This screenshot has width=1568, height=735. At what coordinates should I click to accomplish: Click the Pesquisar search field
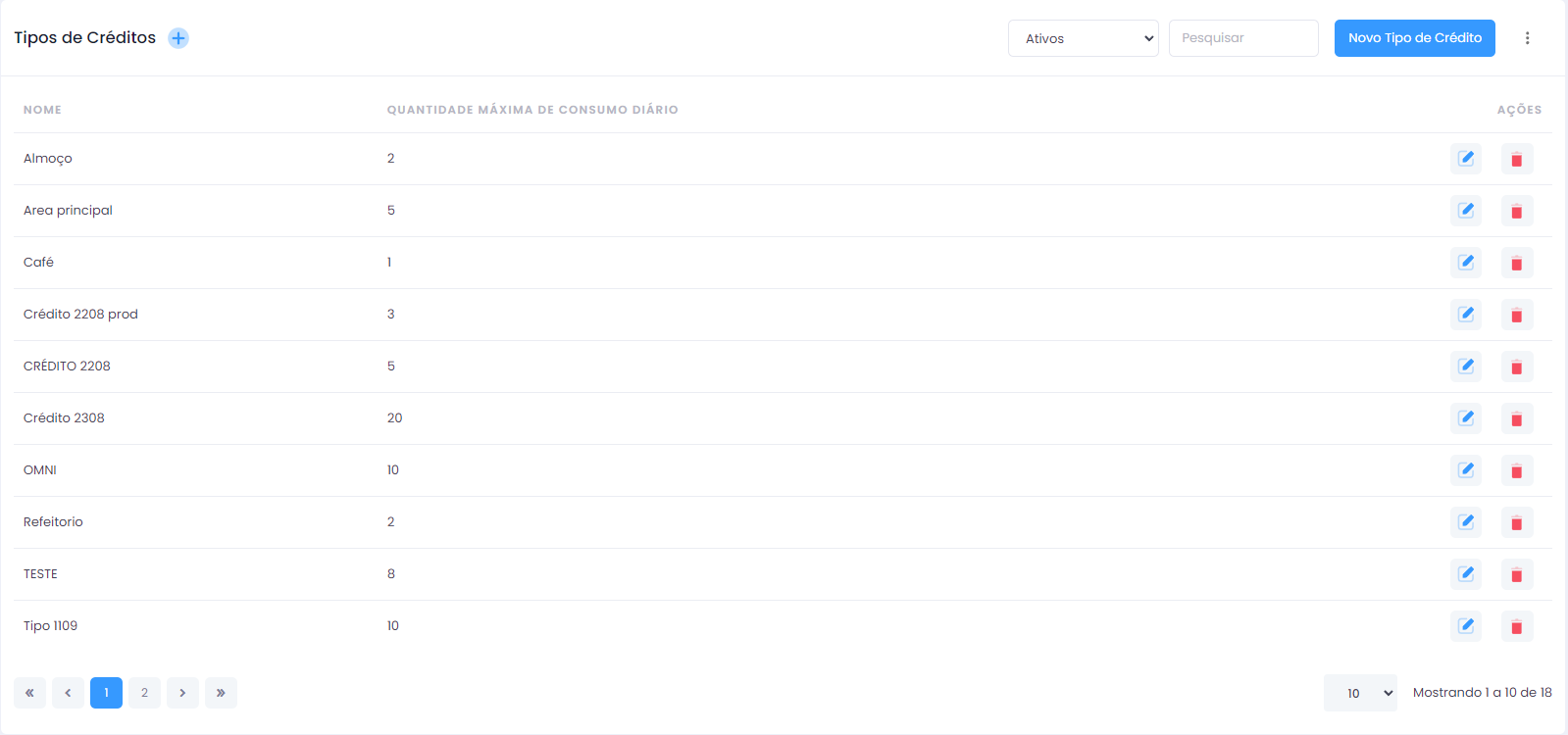(x=1243, y=38)
